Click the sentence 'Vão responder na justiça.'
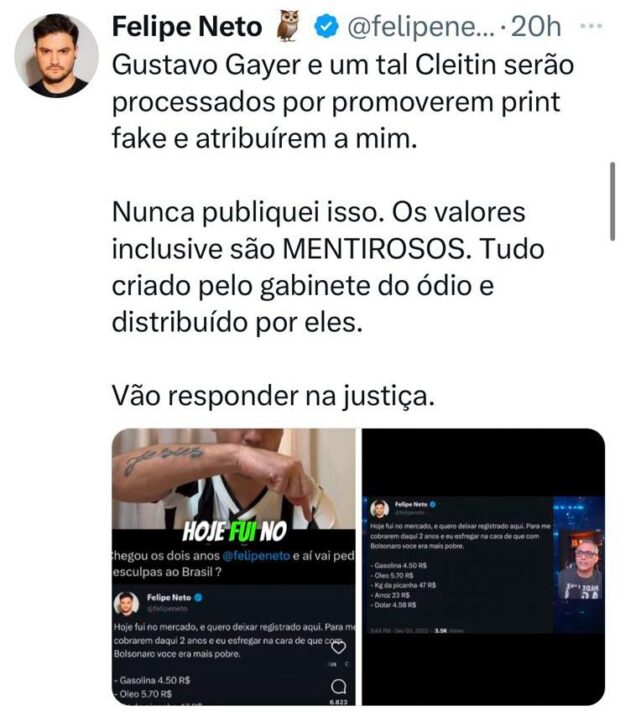 pos(273,396)
